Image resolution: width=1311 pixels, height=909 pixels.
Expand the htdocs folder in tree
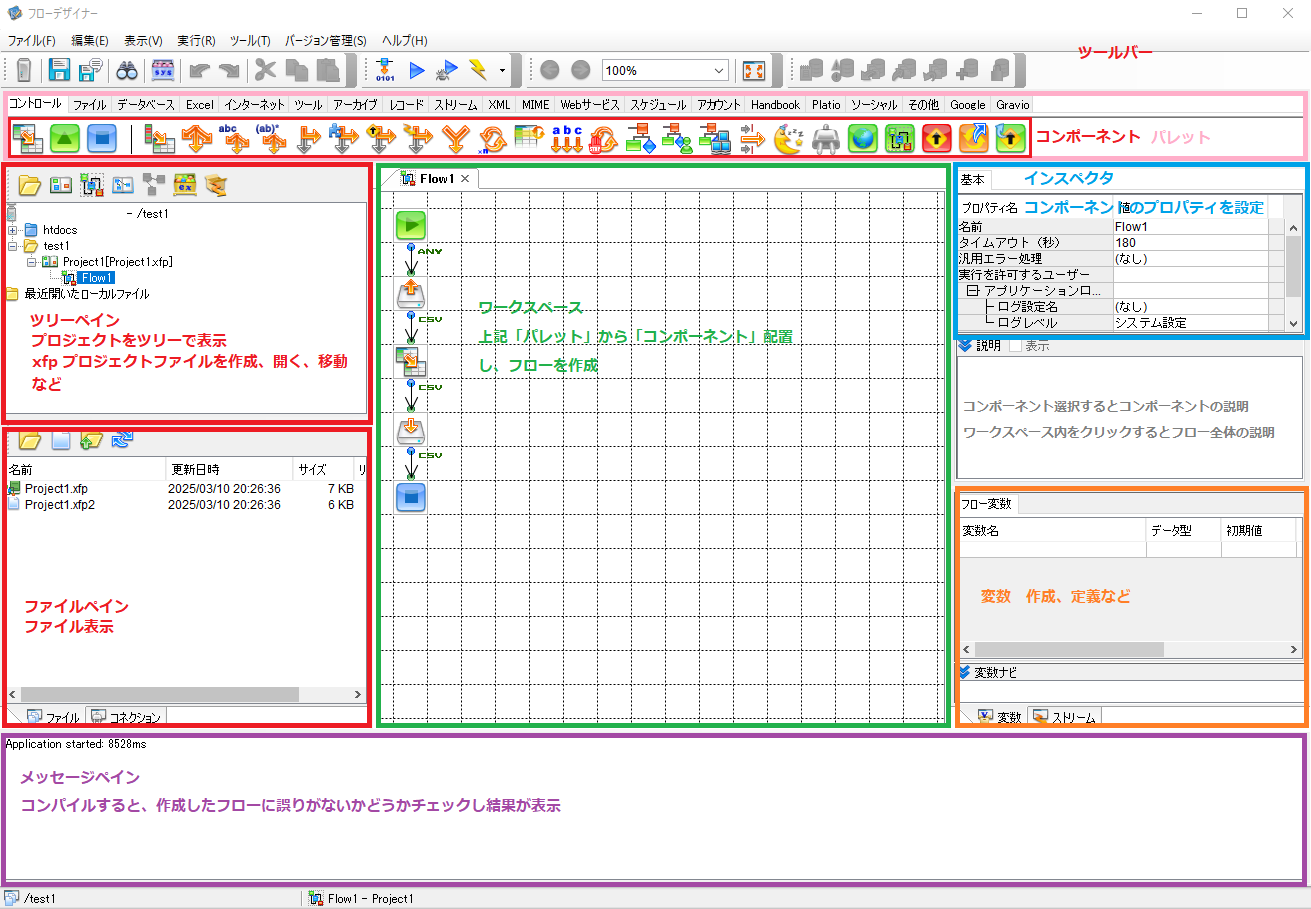(12, 230)
